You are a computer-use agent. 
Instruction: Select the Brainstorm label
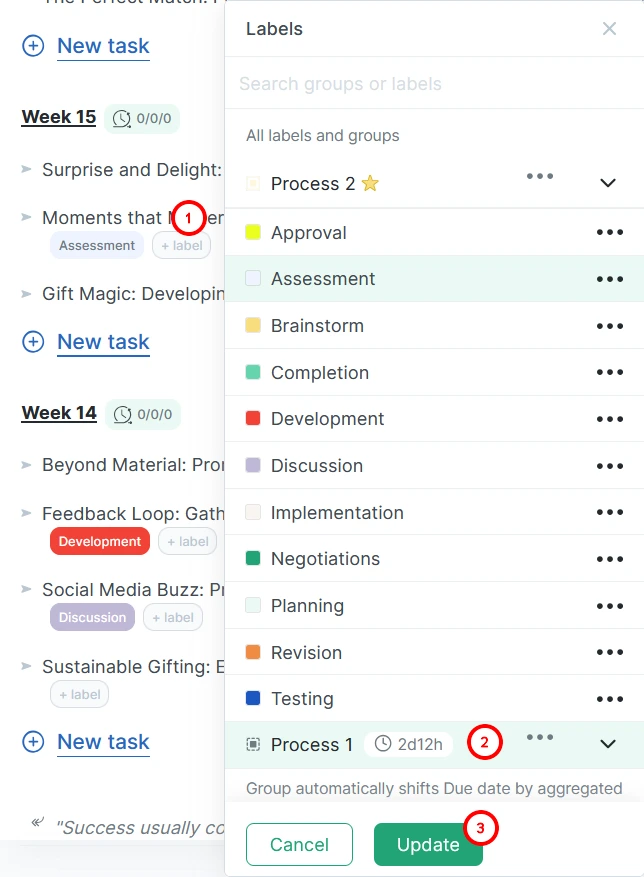(317, 326)
